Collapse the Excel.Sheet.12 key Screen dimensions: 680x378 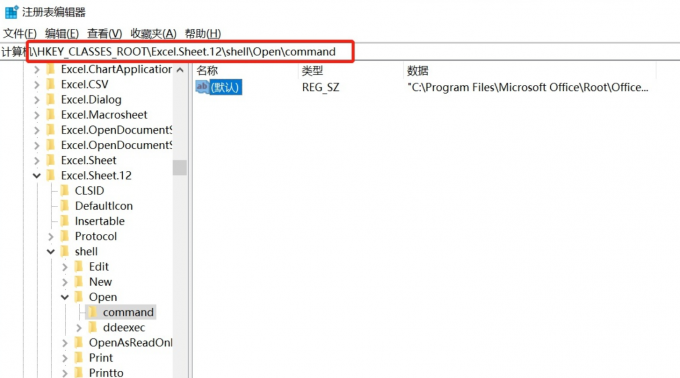(x=37, y=176)
